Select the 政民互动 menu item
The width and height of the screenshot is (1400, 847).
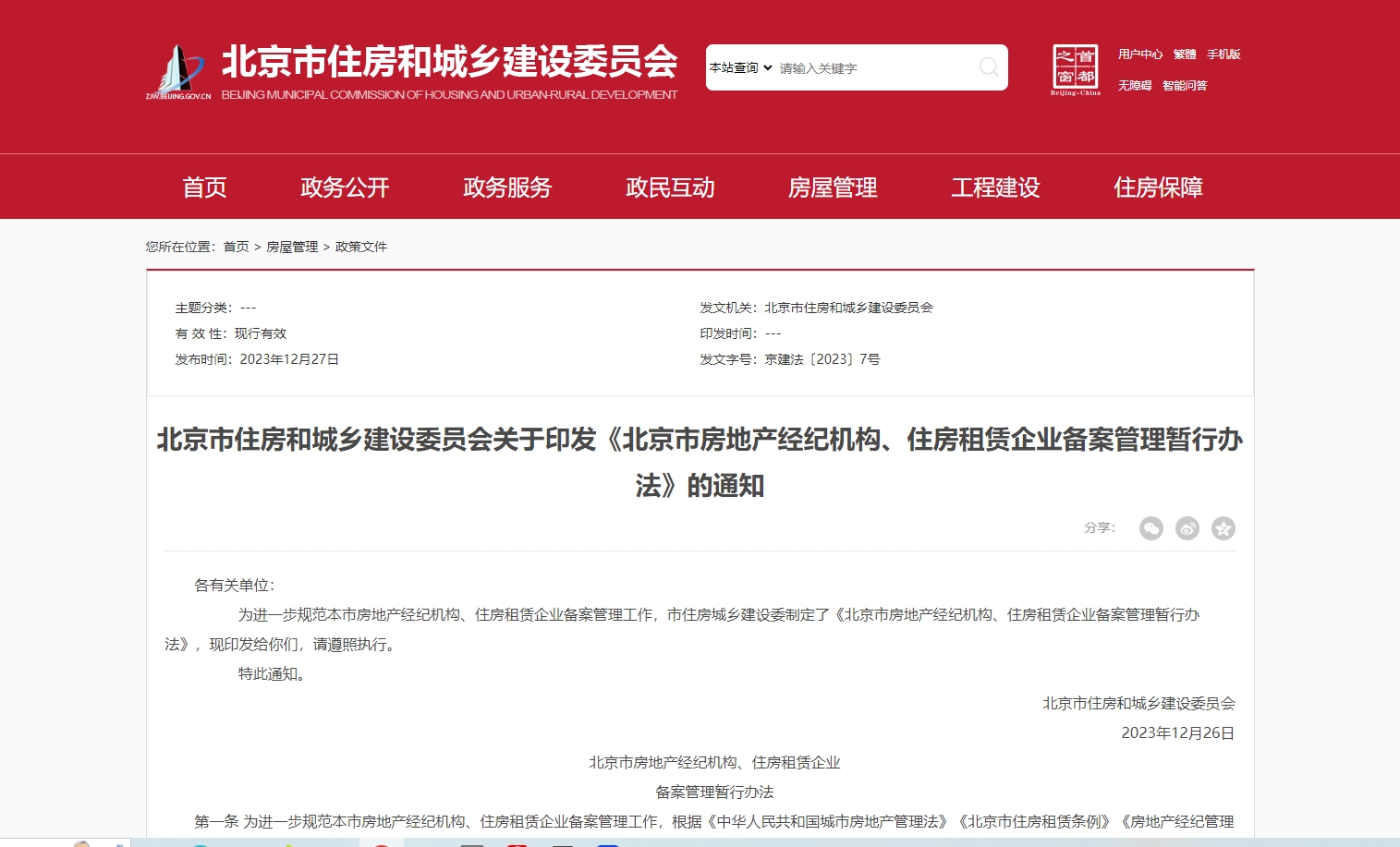coord(670,188)
